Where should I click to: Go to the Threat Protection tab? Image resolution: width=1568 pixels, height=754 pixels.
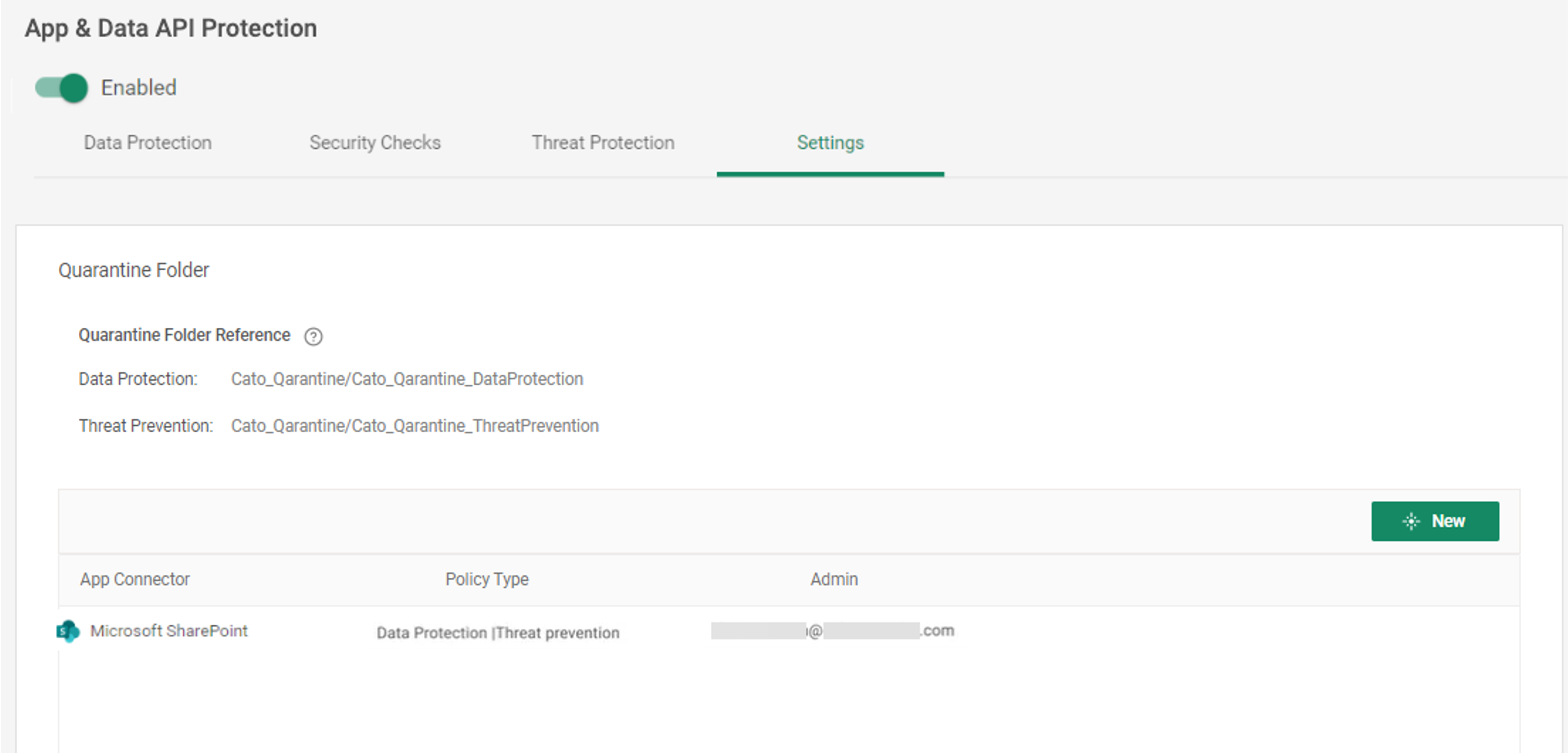coord(603,142)
